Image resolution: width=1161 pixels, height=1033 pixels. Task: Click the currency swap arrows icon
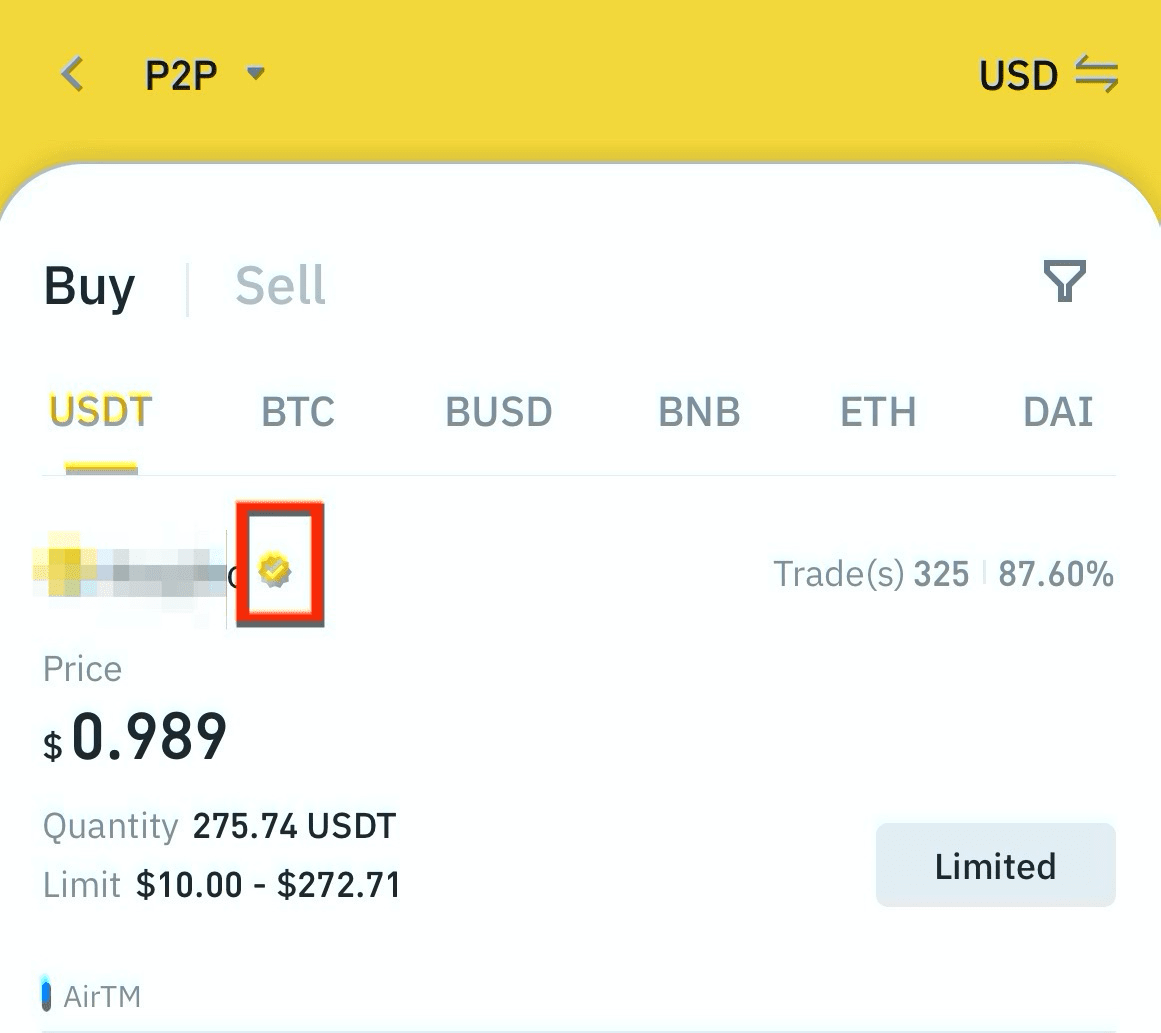click(x=1097, y=73)
